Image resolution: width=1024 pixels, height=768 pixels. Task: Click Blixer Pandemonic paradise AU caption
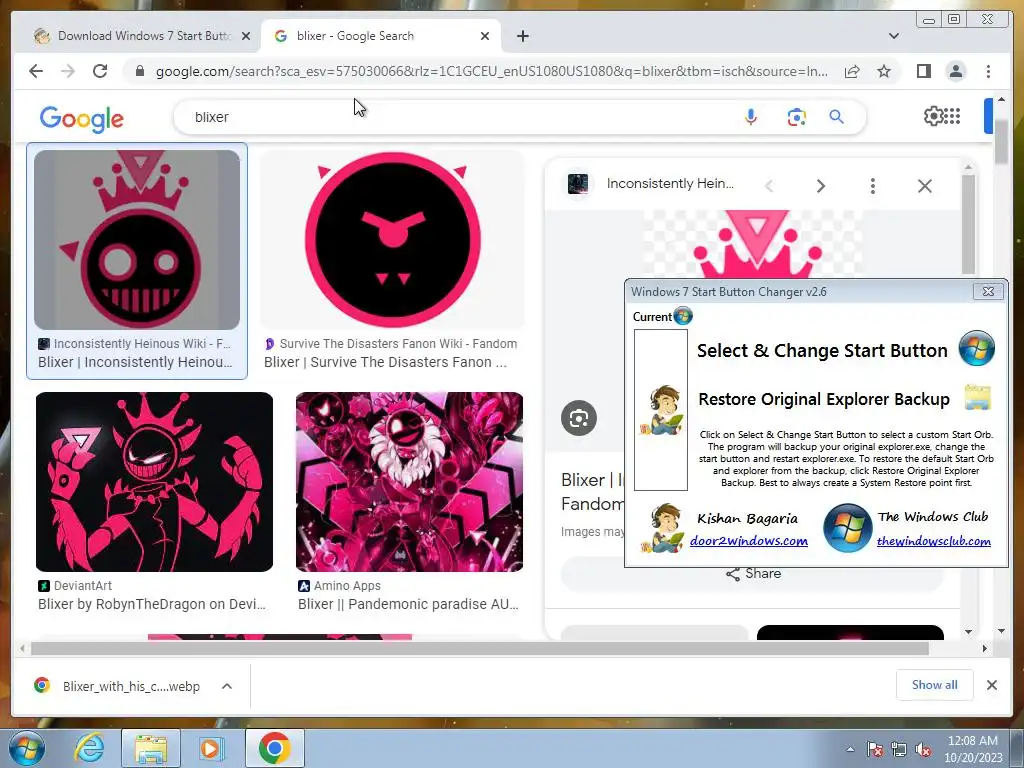click(x=408, y=604)
